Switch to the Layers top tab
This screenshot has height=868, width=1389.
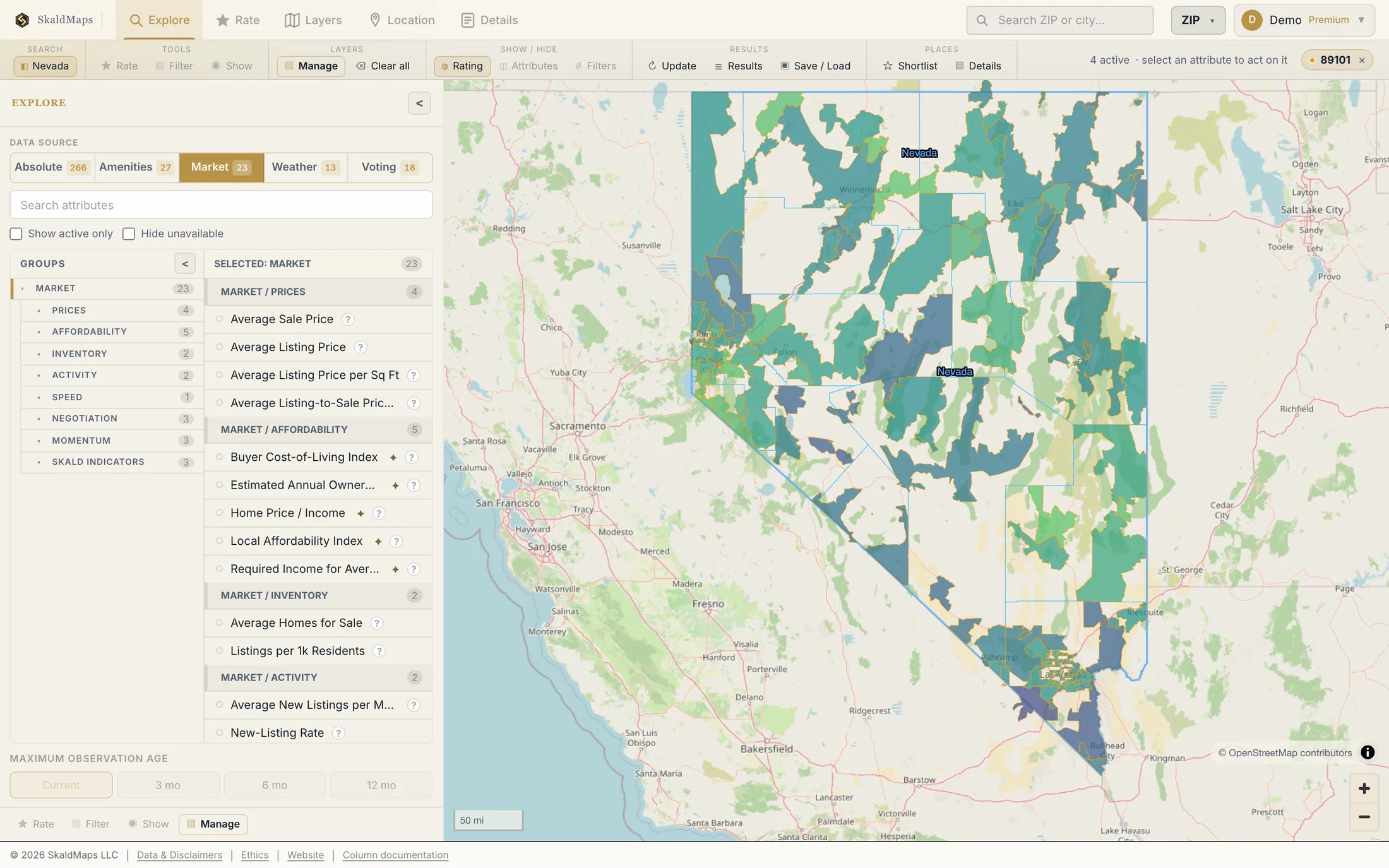[313, 20]
